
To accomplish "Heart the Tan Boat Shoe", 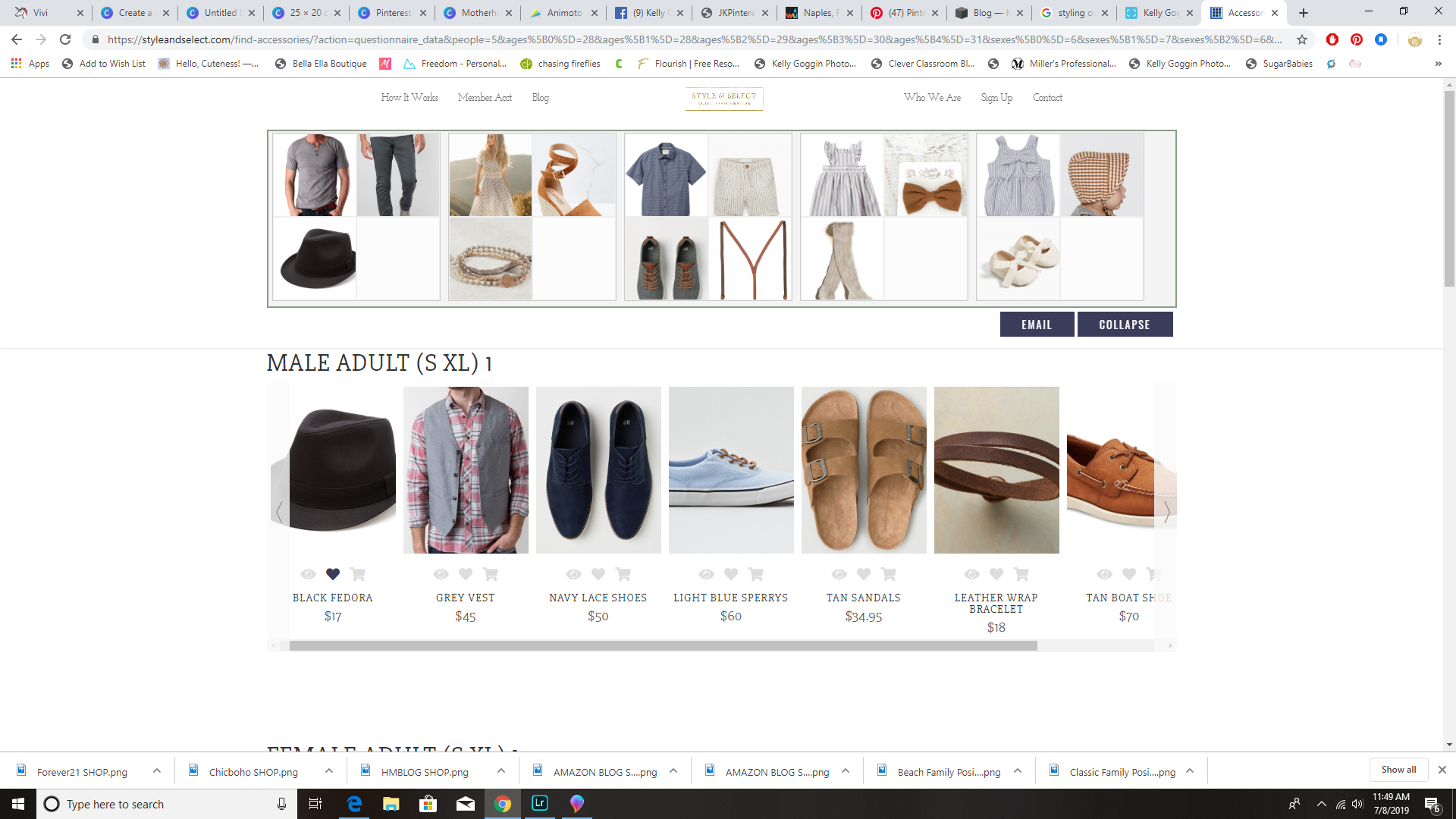I will tap(1129, 574).
